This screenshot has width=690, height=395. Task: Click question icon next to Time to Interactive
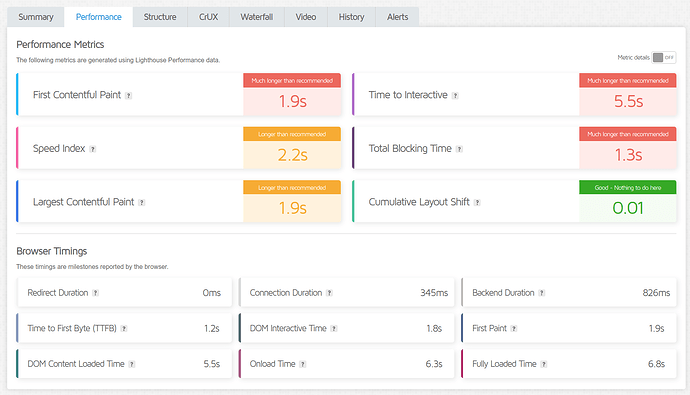(455, 95)
